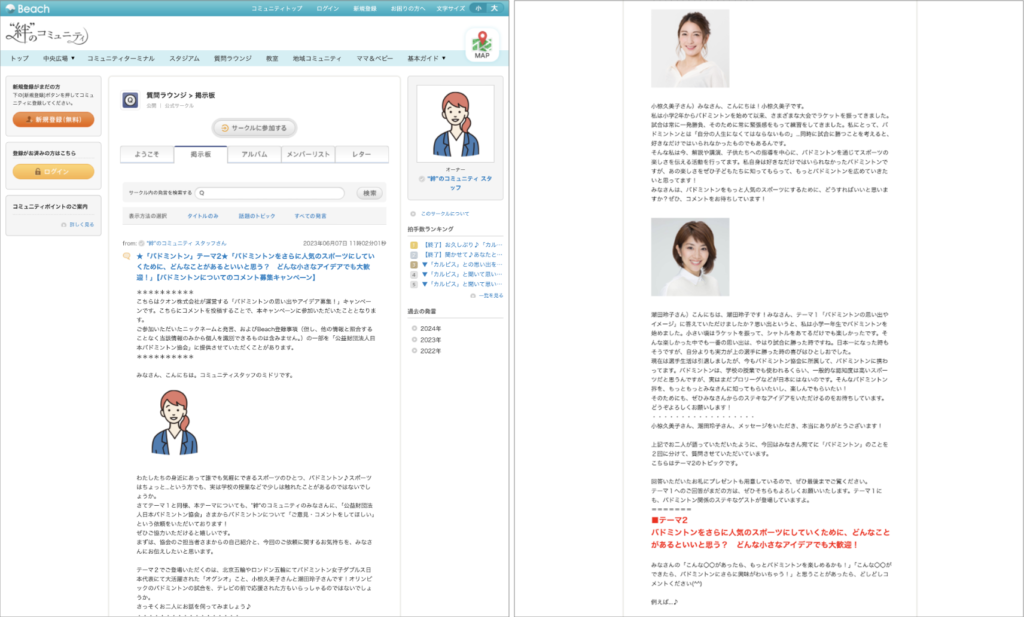
Task: Switch to the ようこそ tab
Action: point(147,154)
